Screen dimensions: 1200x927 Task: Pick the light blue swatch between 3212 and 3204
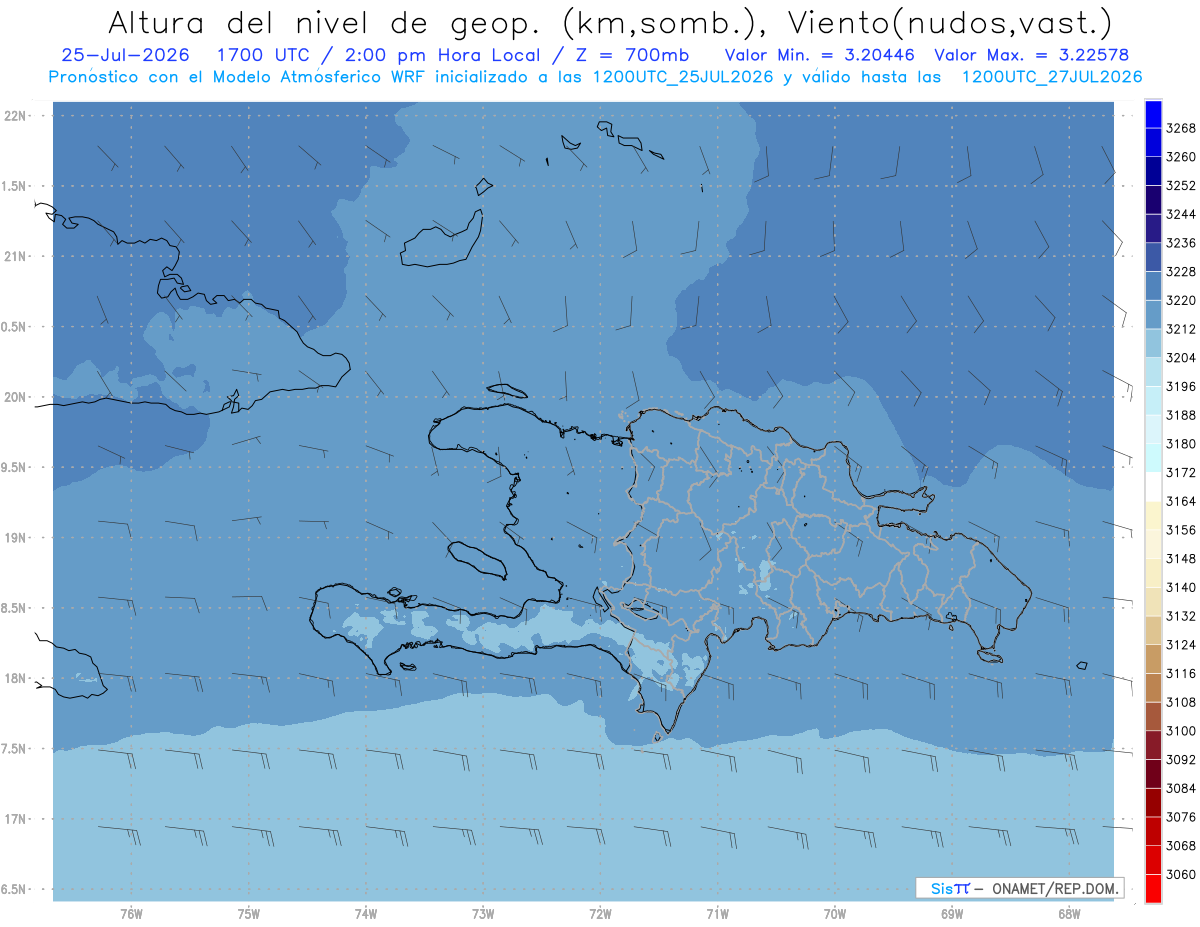tap(1153, 343)
